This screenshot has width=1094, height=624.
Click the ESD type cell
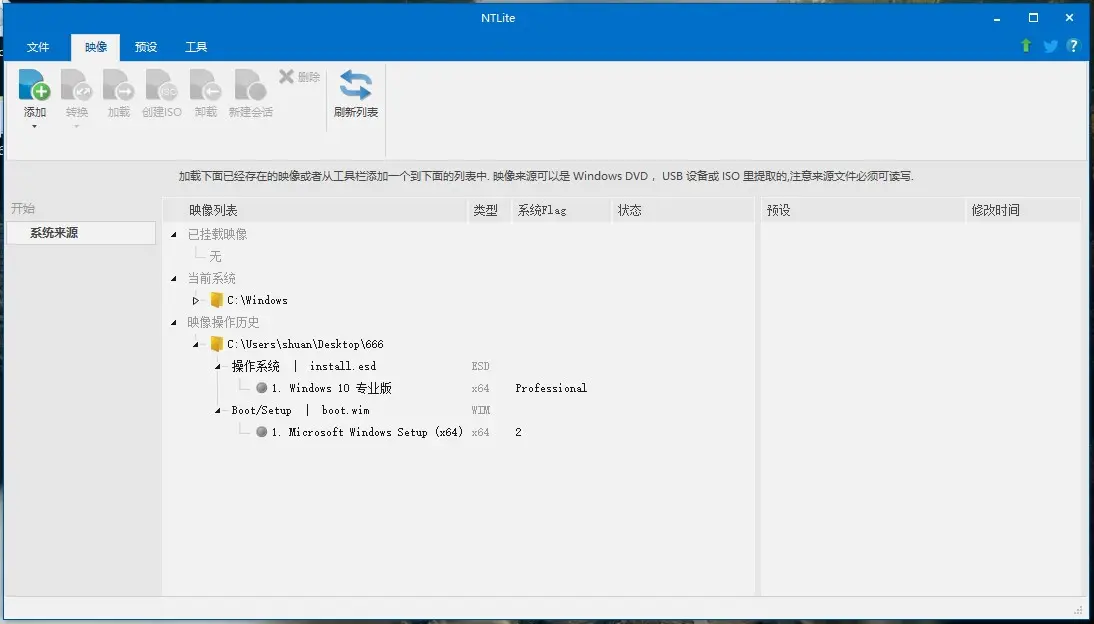(x=481, y=366)
